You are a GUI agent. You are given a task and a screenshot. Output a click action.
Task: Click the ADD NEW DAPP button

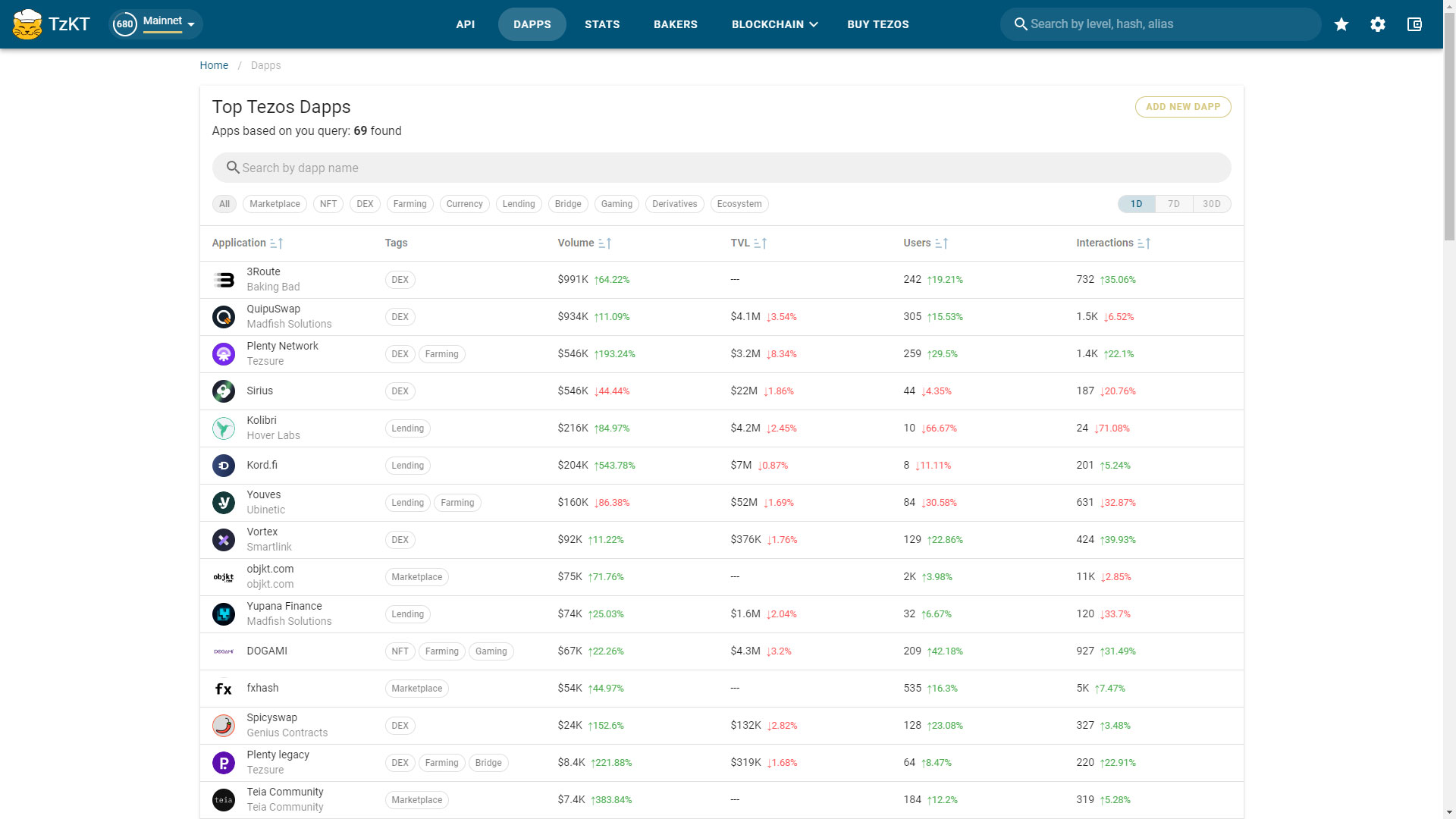pos(1182,106)
